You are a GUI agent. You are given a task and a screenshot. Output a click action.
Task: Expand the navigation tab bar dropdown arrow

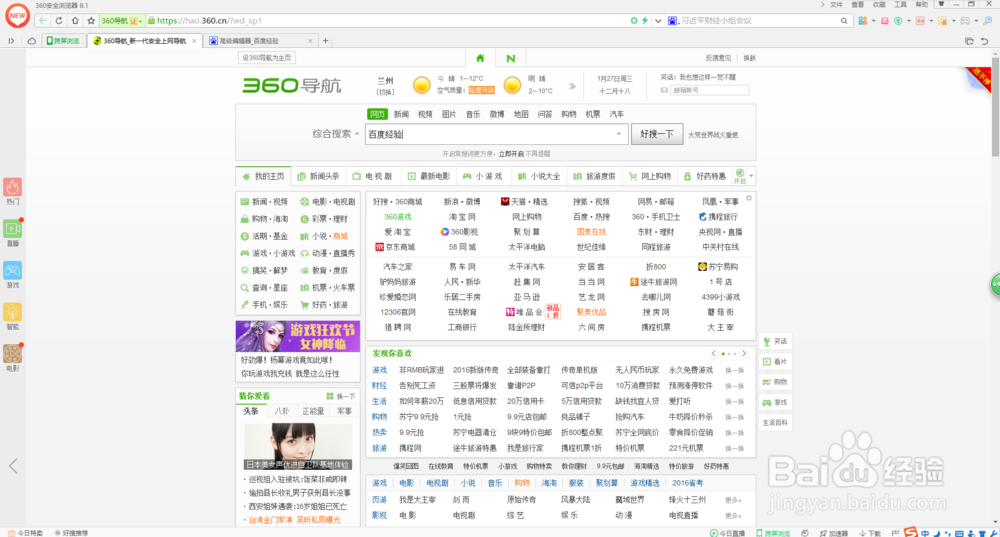(x=751, y=176)
